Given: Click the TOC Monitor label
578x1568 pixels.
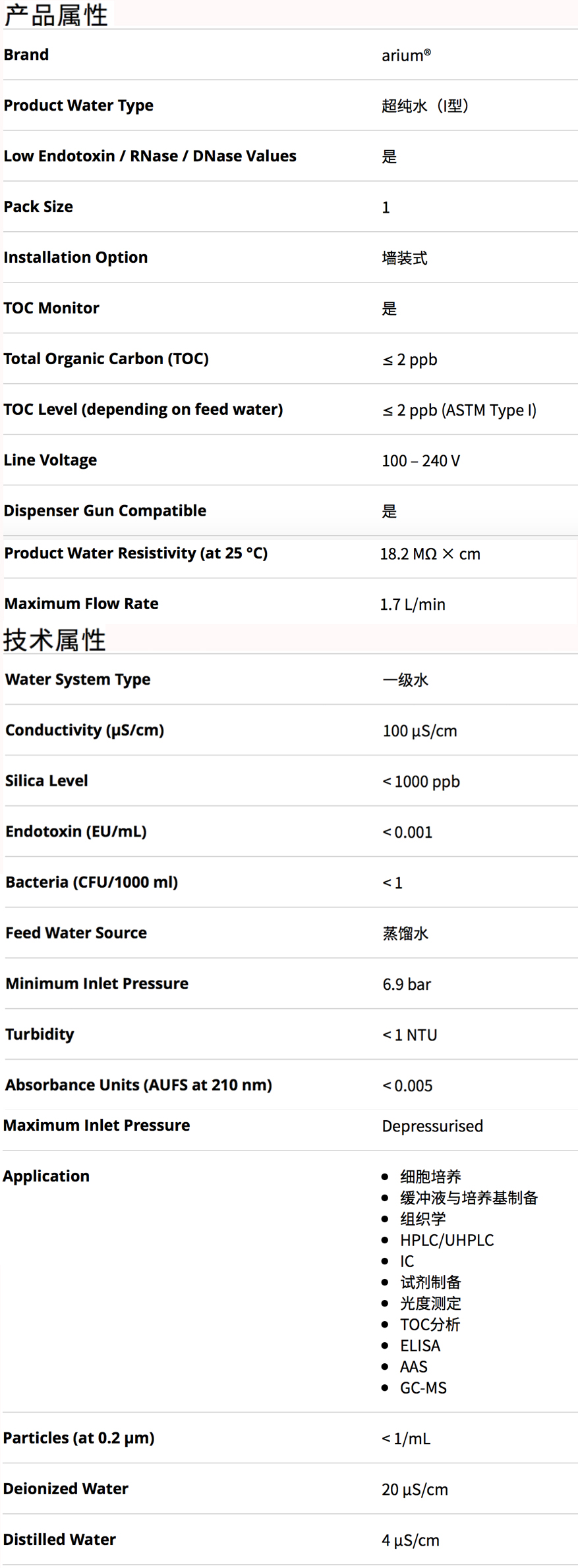Looking at the screenshot, I should click(51, 308).
